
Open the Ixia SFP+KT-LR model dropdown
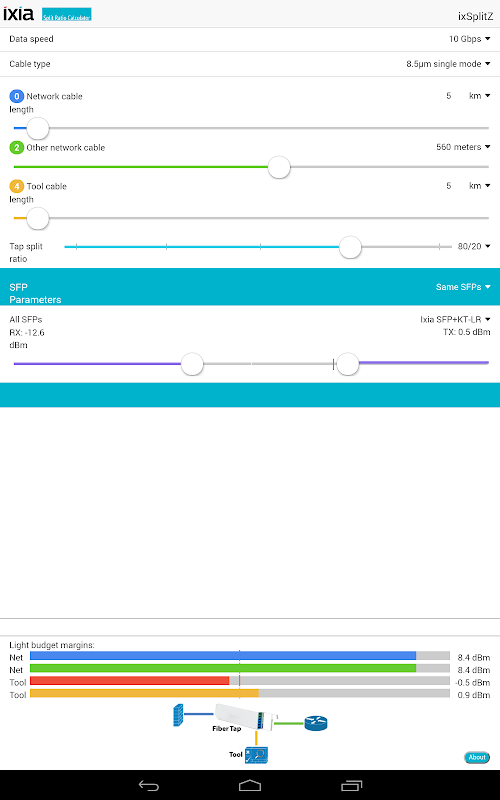455,319
